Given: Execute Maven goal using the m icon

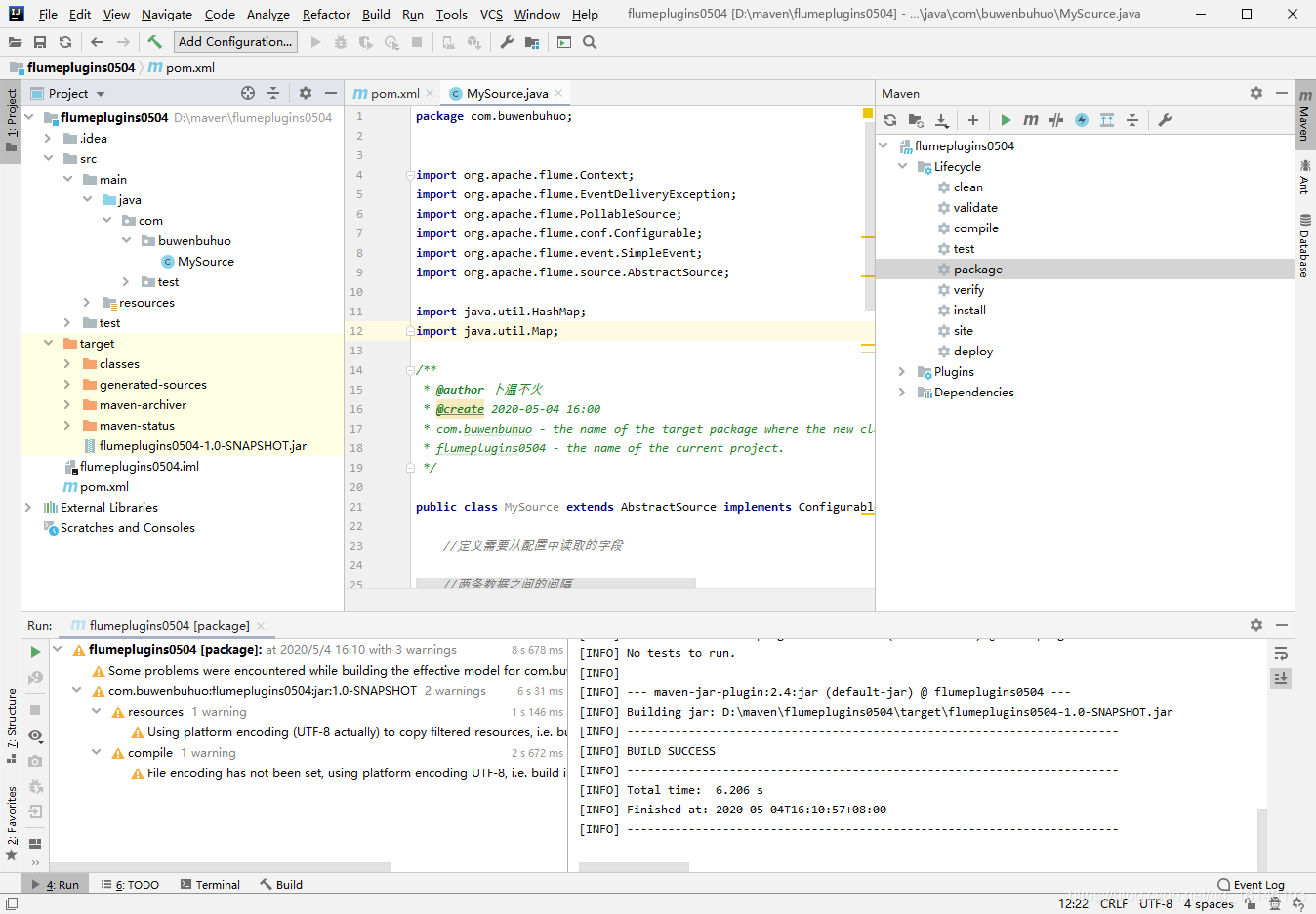Looking at the screenshot, I should (x=1031, y=120).
